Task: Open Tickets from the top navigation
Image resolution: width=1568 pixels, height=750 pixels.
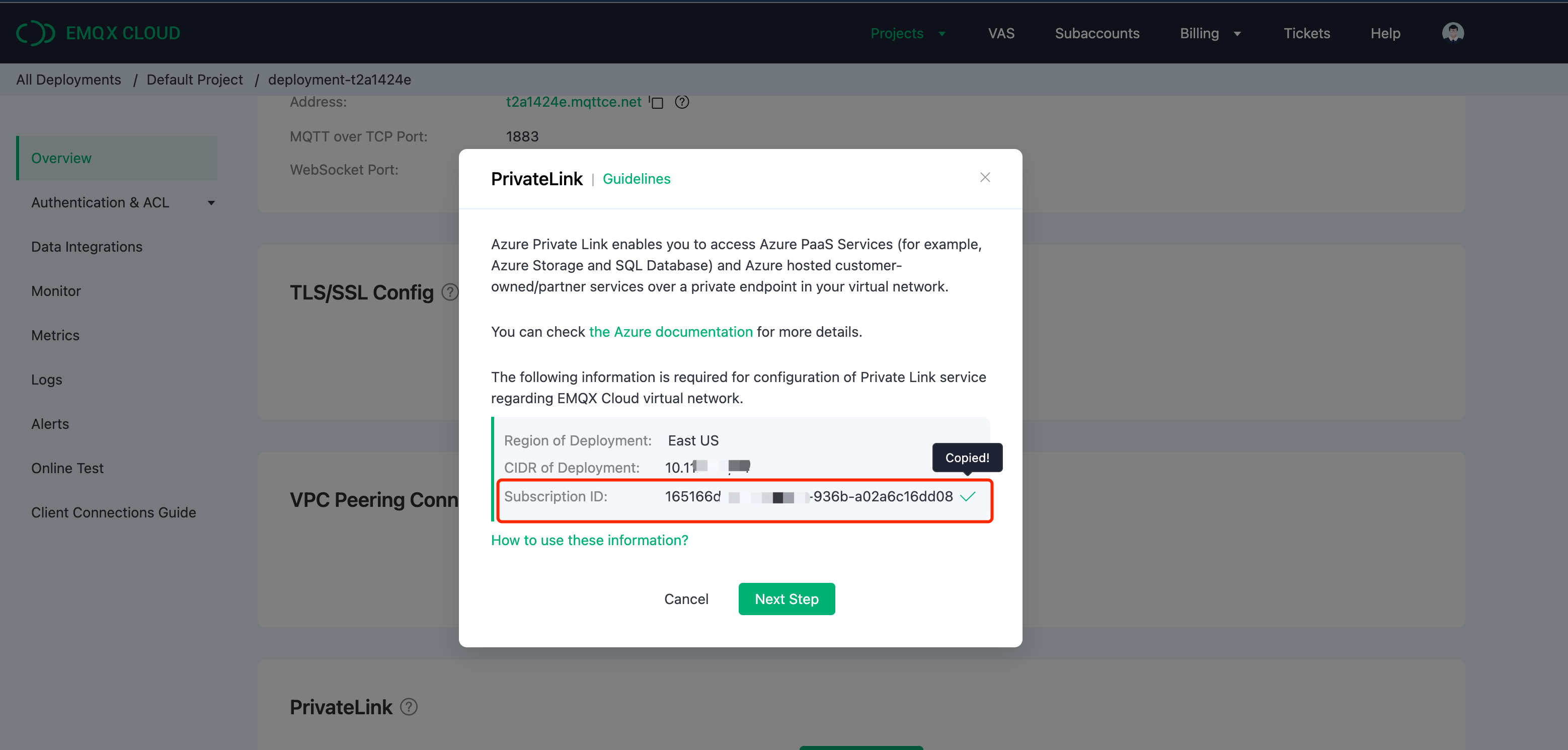Action: [x=1306, y=34]
